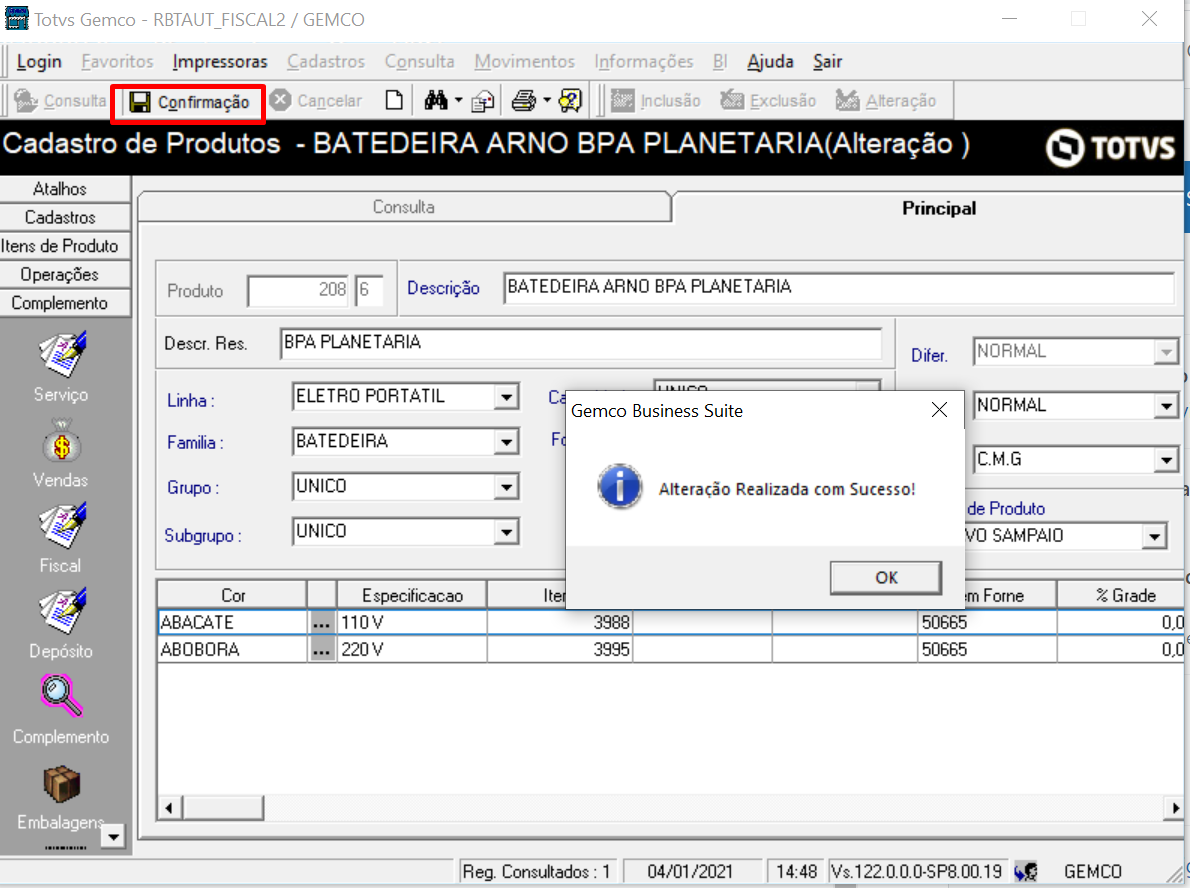Click the binoculars search icon
Image resolution: width=1190 pixels, height=888 pixels.
[x=436, y=100]
